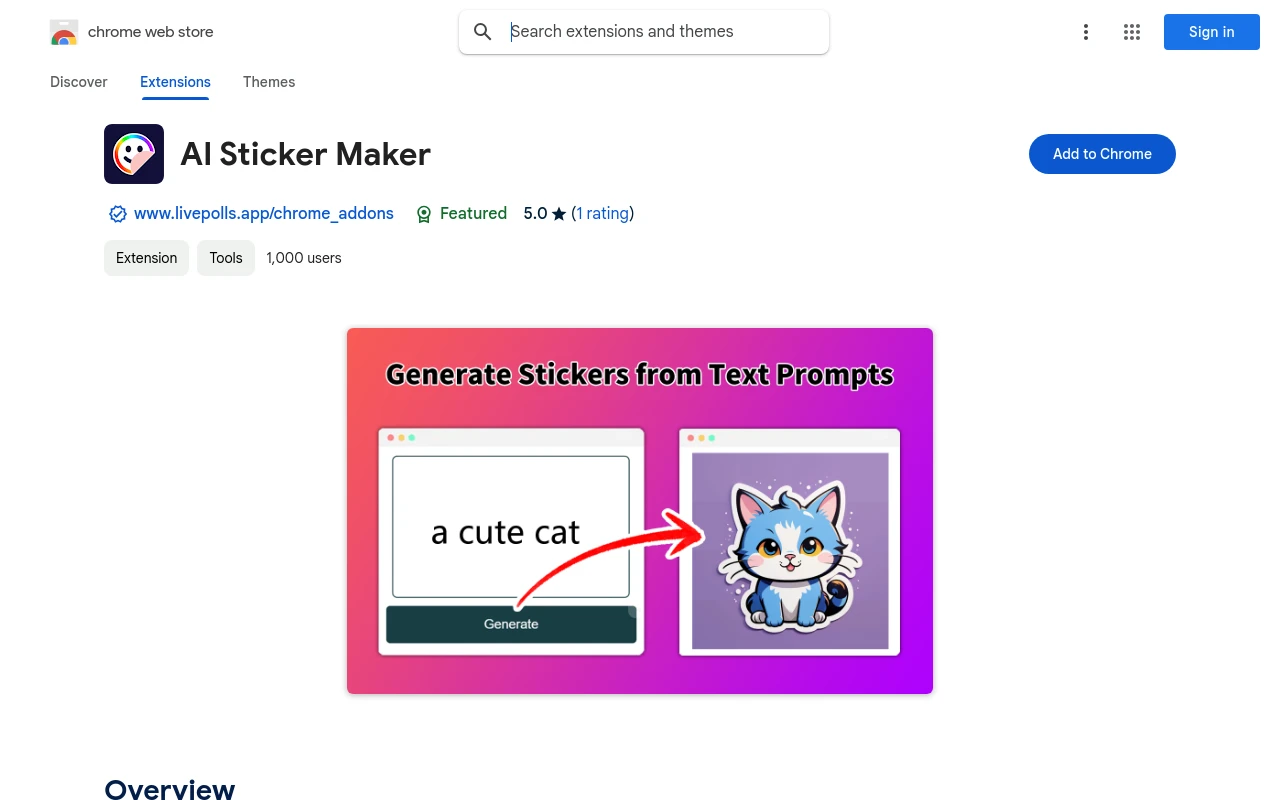Open the Generate Stickers promo screenshot

pyautogui.click(x=640, y=511)
